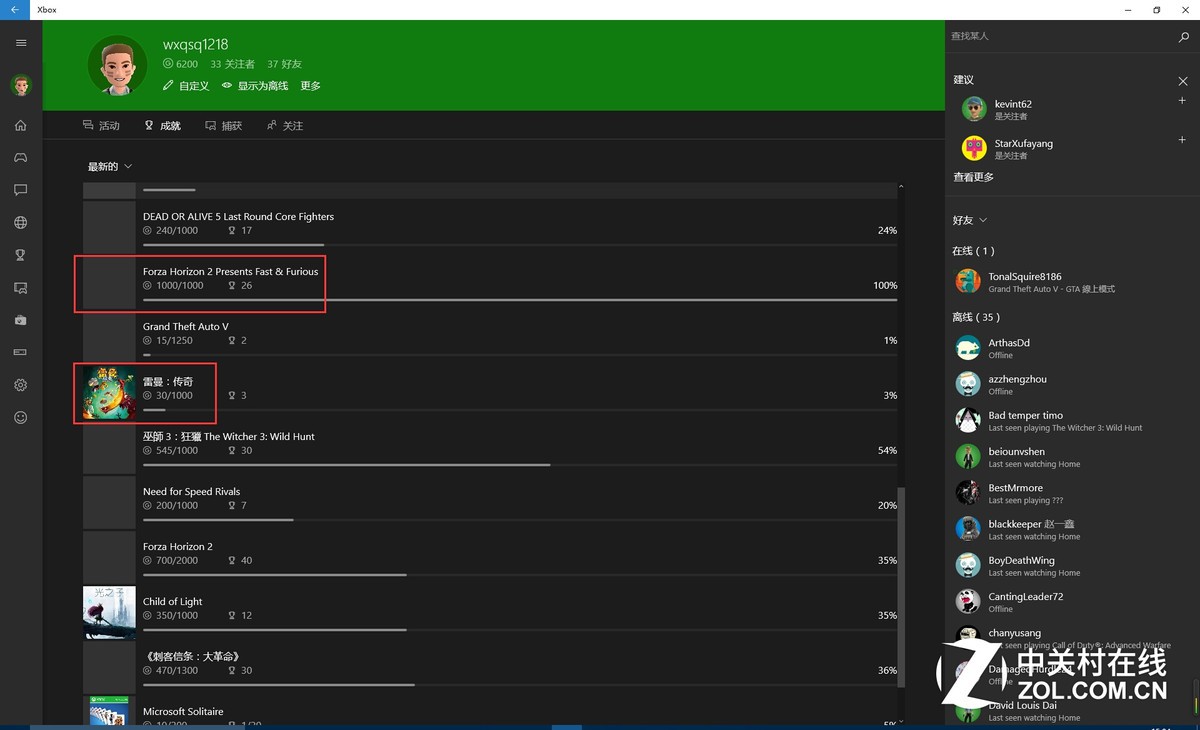Image resolution: width=1200 pixels, height=730 pixels.
Task: Open Messages in the sidebar
Action: [x=21, y=190]
